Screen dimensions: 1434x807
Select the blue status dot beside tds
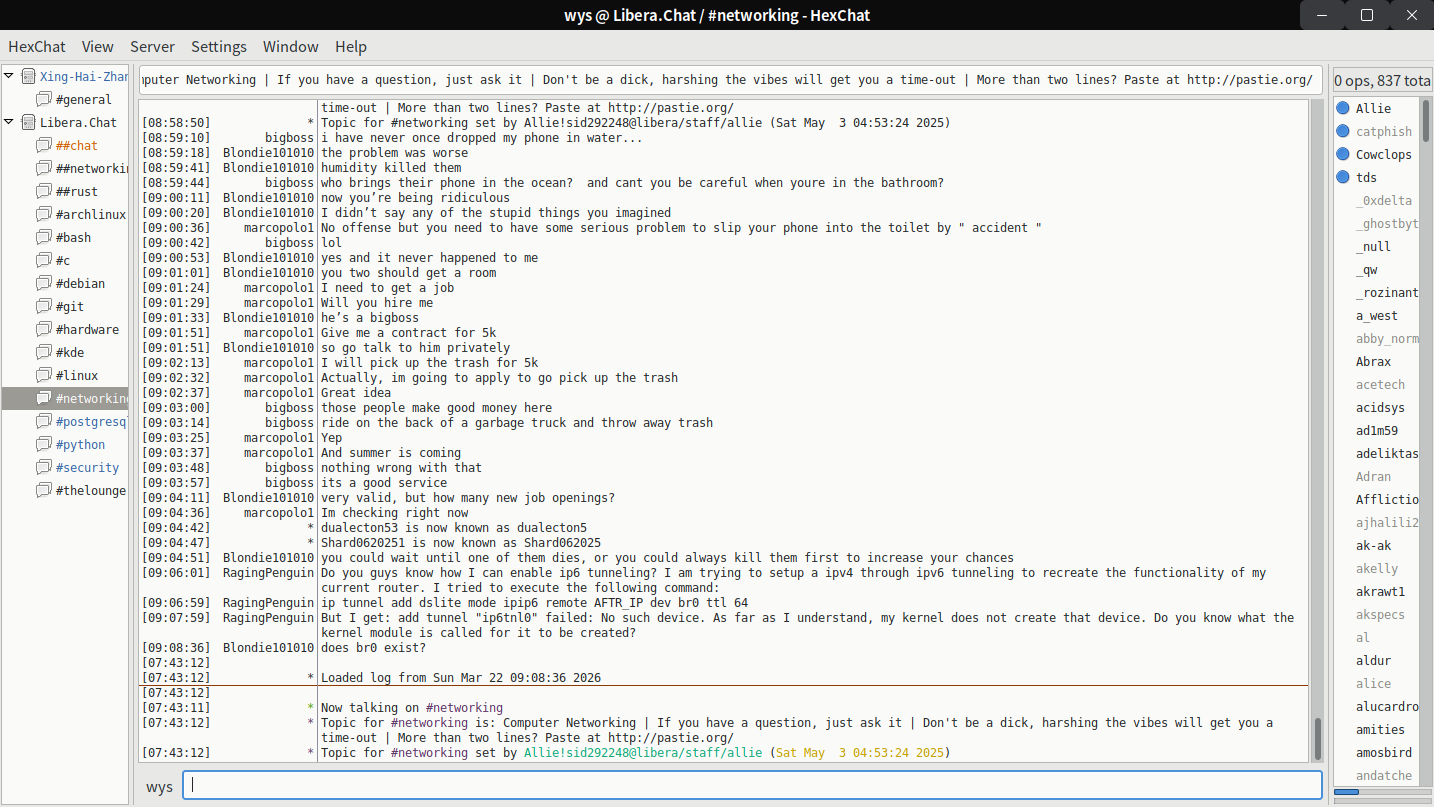tap(1343, 177)
